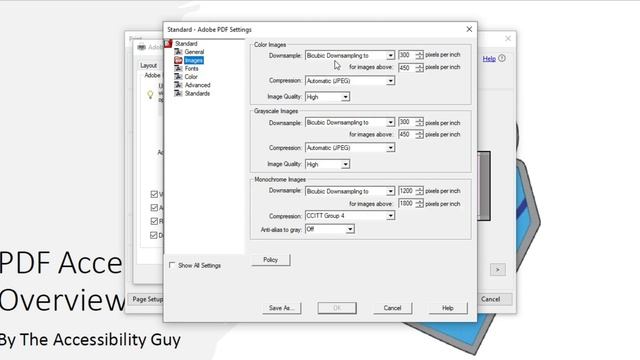Open Color Images Downsample dropdown
The width and height of the screenshot is (640, 360).
tap(350, 55)
